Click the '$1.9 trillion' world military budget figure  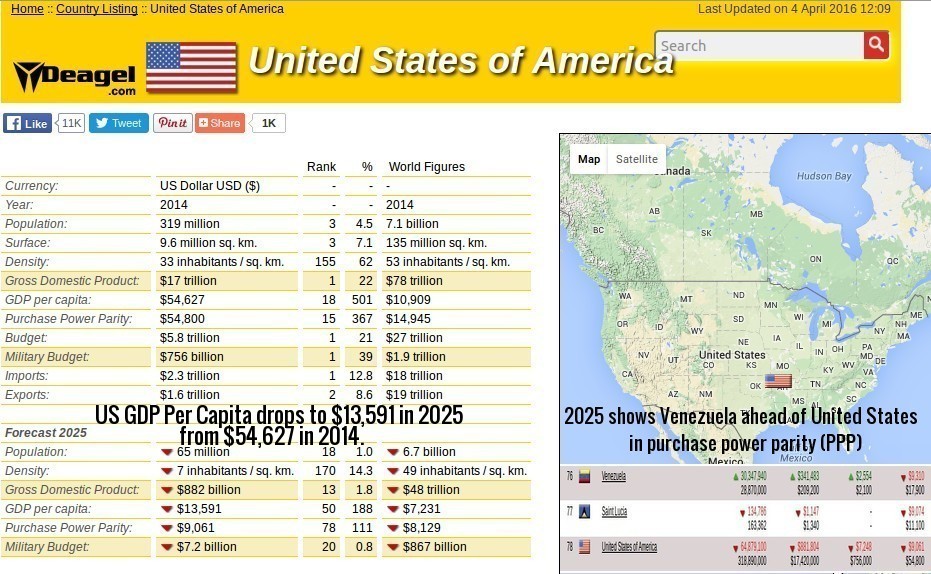(x=416, y=357)
